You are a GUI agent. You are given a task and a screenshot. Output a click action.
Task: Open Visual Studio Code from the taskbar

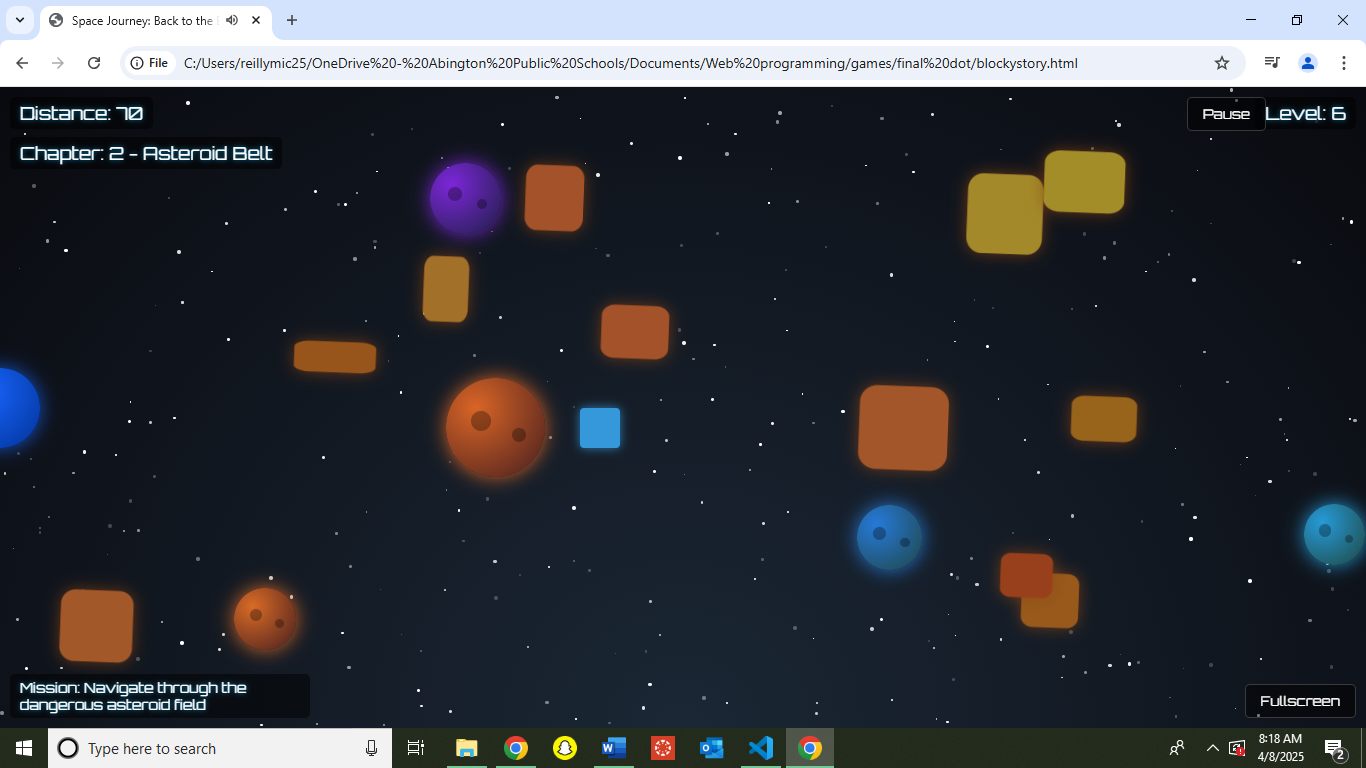click(x=760, y=748)
